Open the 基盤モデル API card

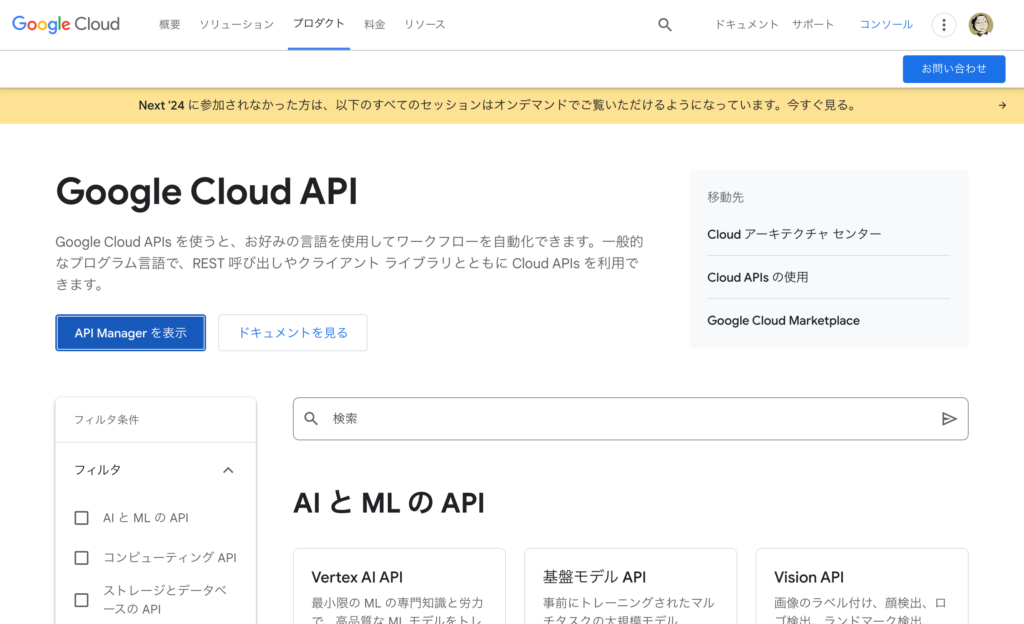click(630, 586)
